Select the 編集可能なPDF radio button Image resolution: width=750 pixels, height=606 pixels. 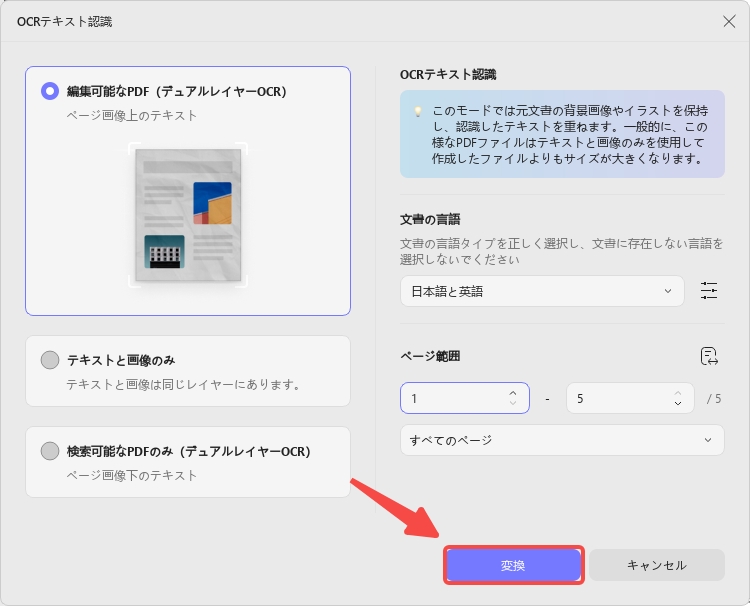[50, 91]
